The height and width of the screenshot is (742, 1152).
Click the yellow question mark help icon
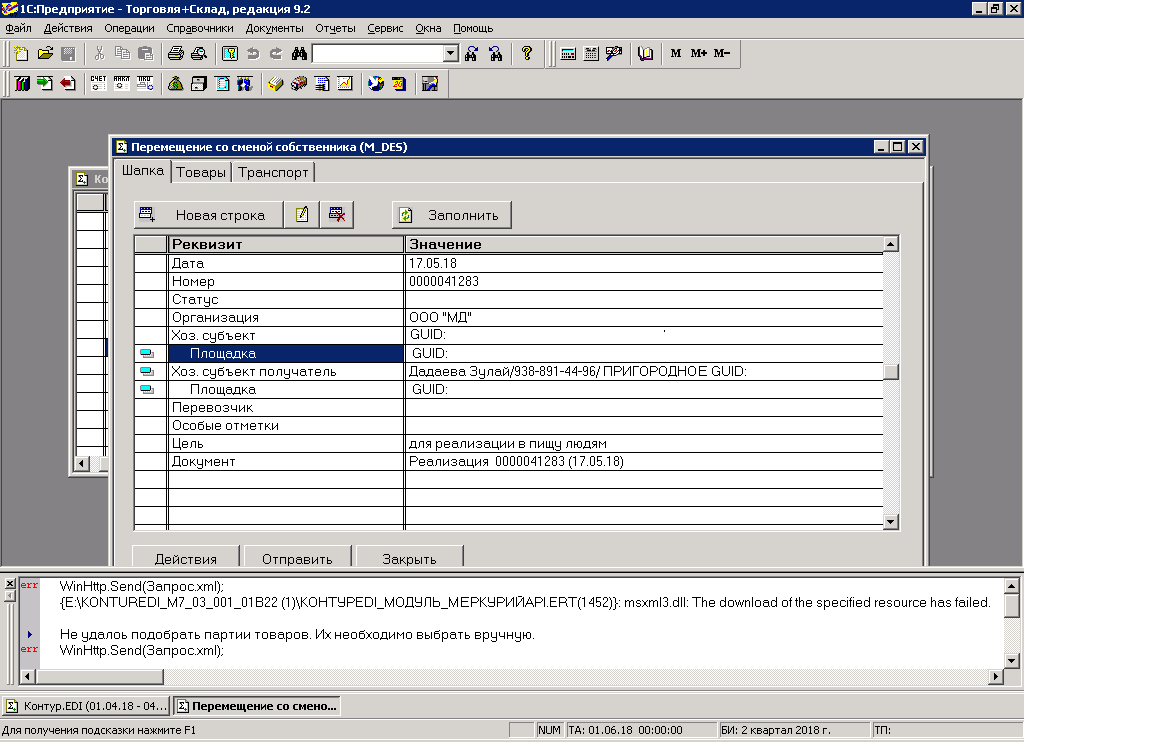pyautogui.click(x=527, y=54)
